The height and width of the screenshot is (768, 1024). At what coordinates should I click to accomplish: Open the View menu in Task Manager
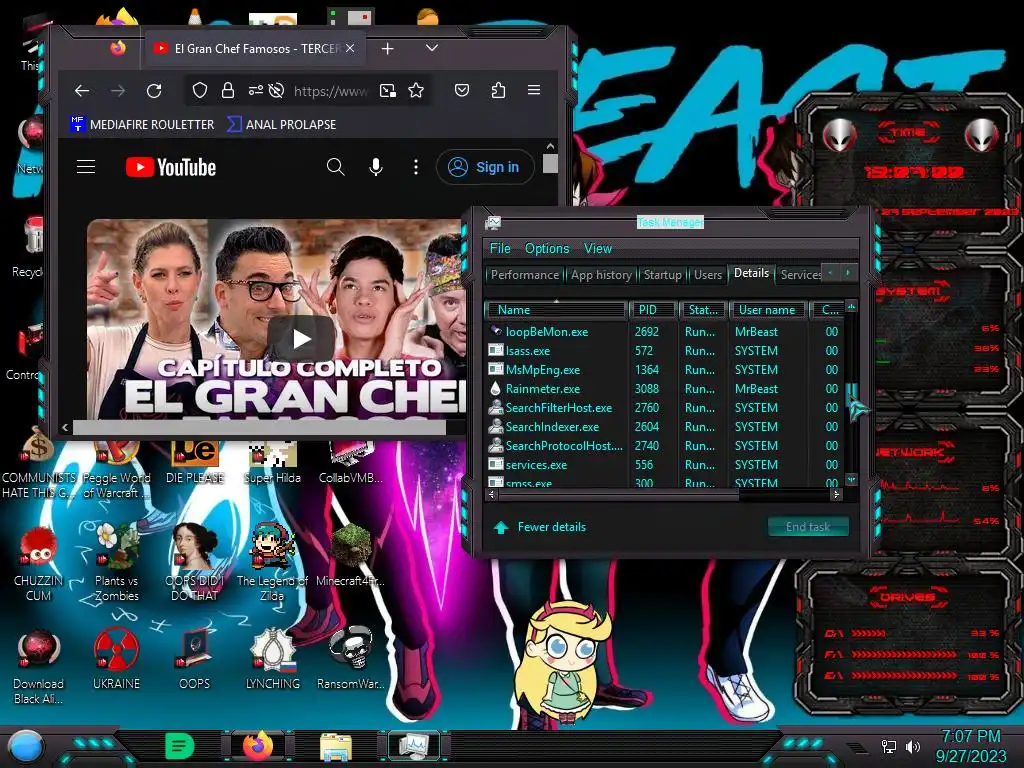point(598,248)
